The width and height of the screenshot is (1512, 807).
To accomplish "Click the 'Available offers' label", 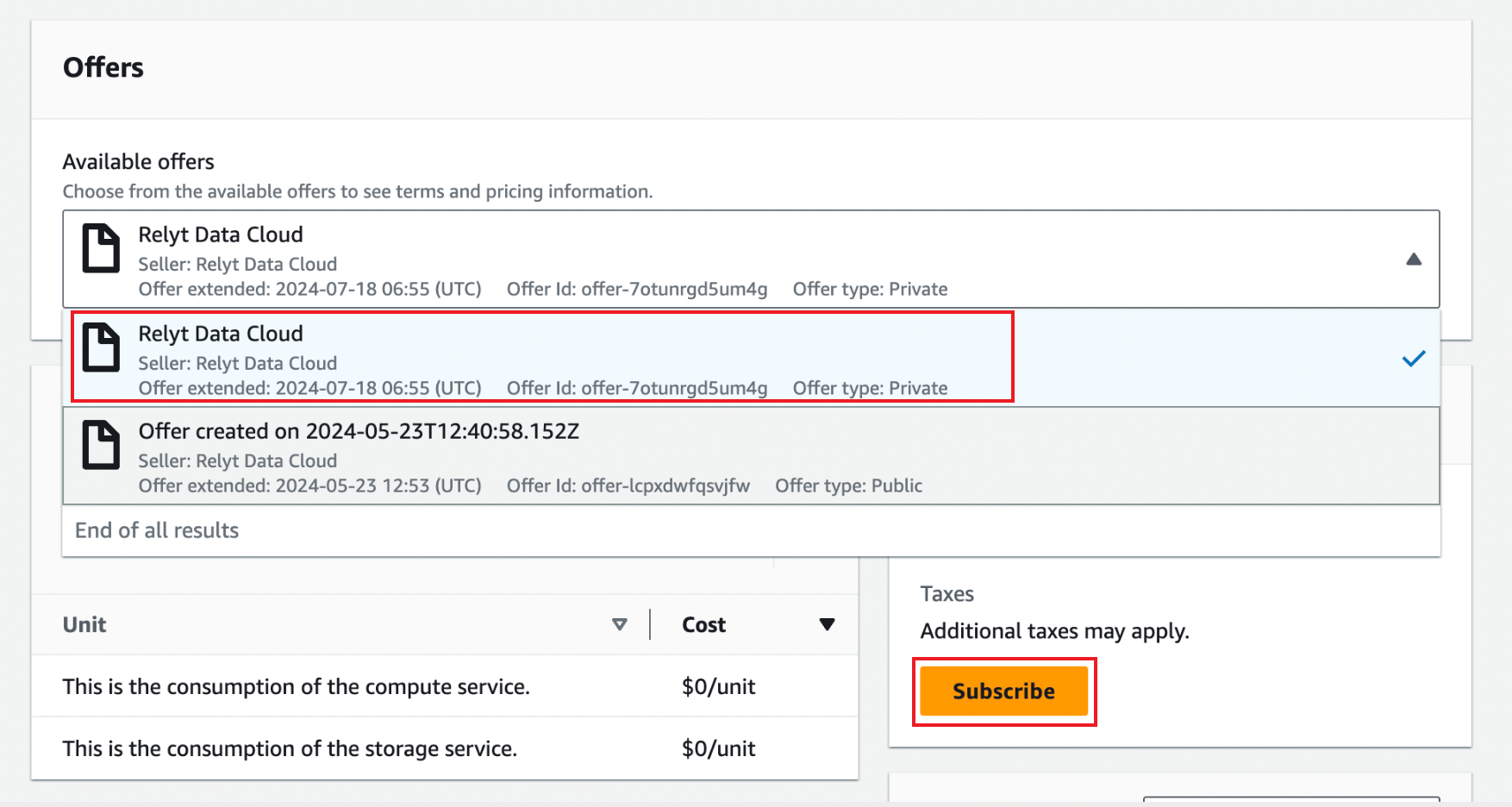I will (138, 162).
